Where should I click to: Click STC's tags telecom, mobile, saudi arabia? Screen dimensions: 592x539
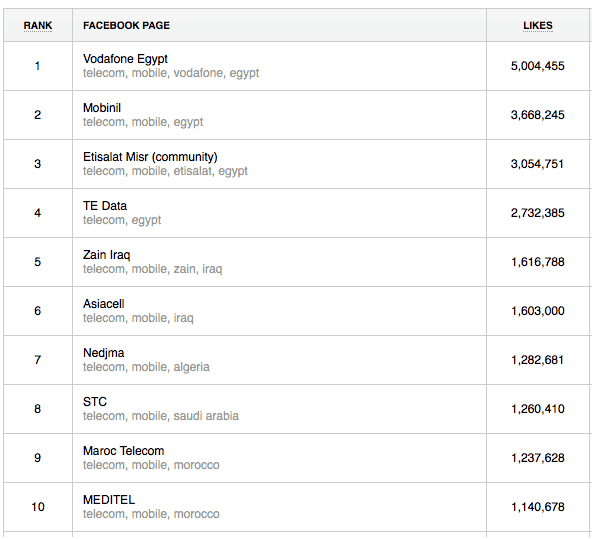click(x=161, y=416)
